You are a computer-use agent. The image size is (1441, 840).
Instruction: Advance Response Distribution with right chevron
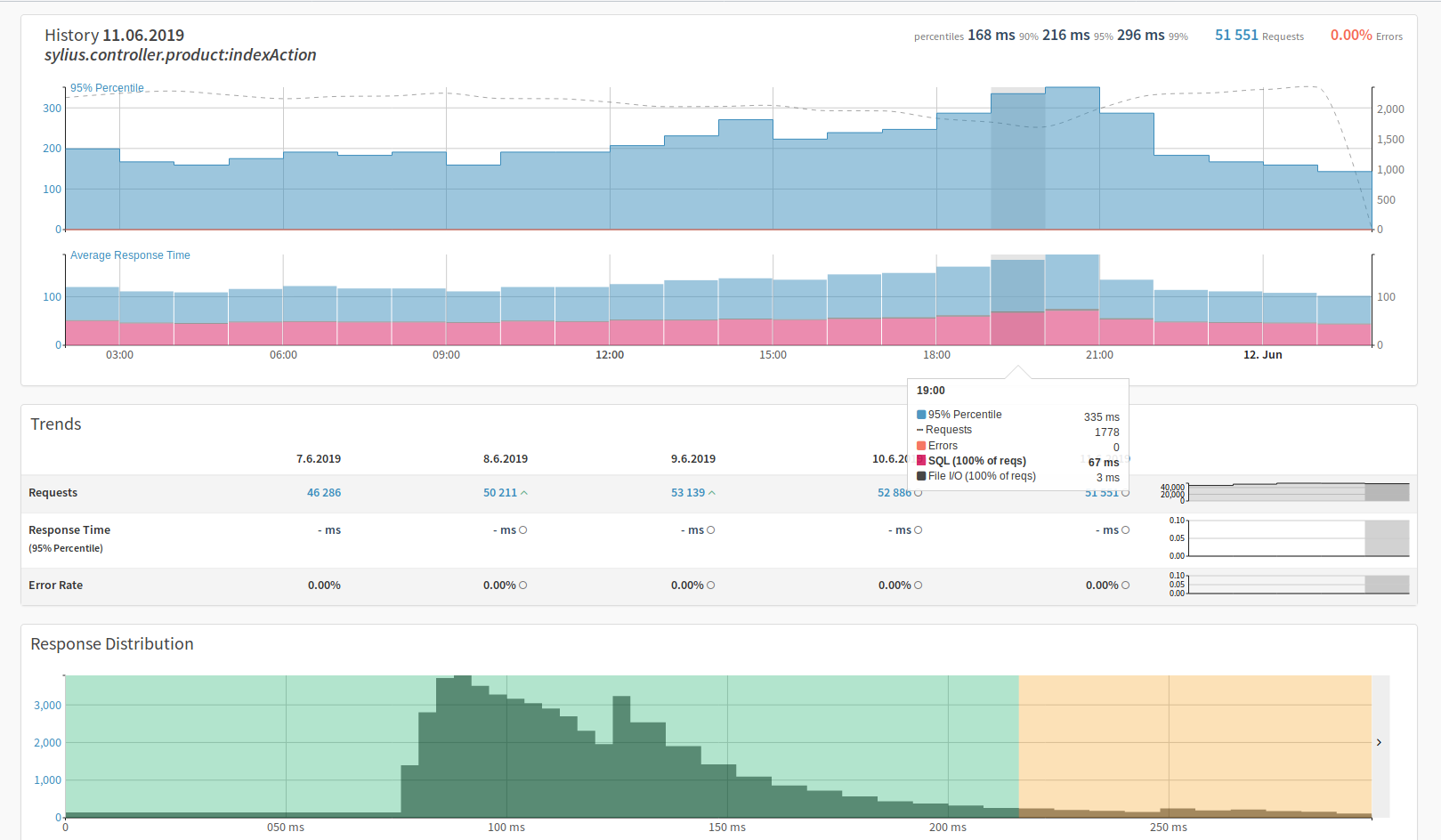[1380, 742]
